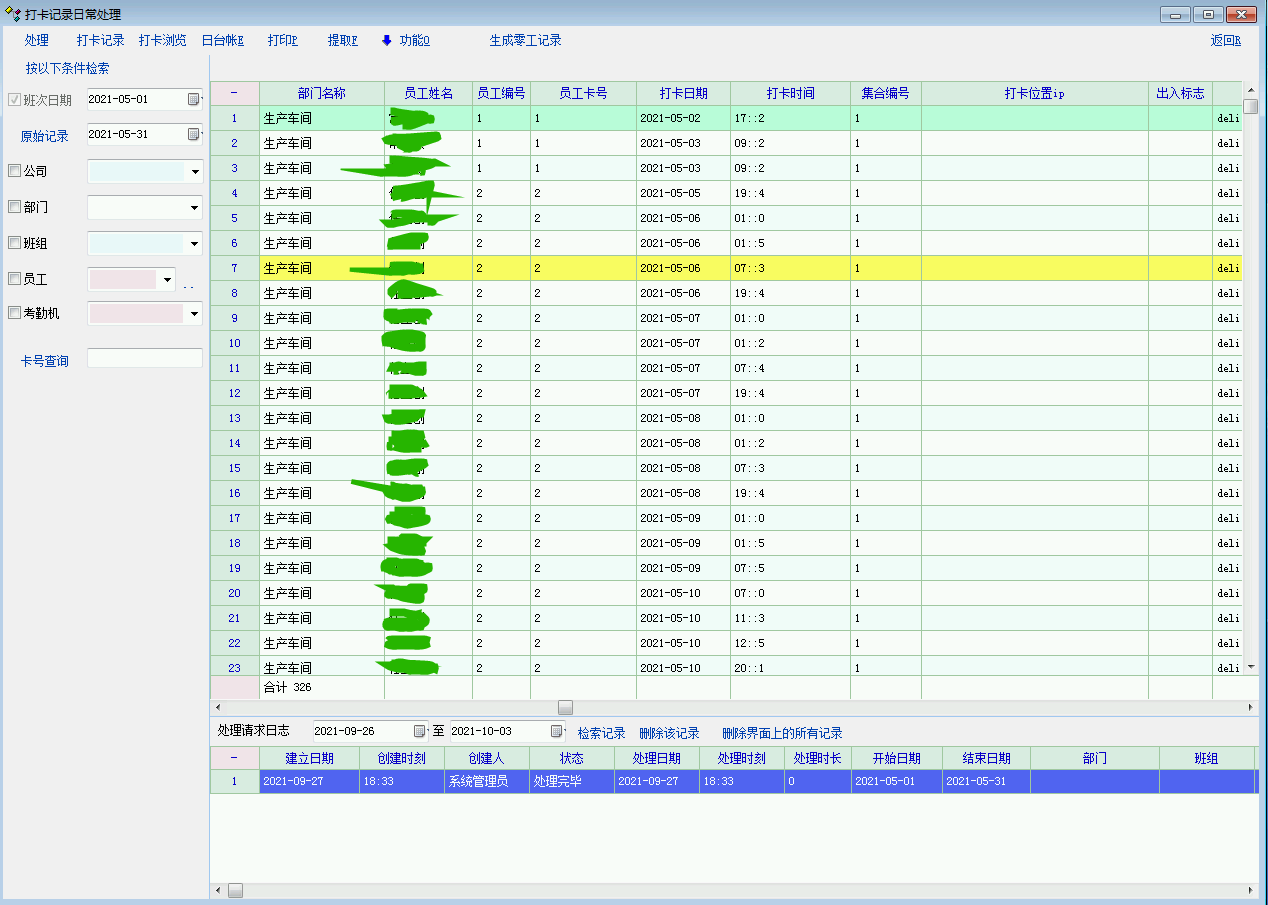
Task: Toggle the 考勤机 checkbox
Action: click(x=14, y=313)
